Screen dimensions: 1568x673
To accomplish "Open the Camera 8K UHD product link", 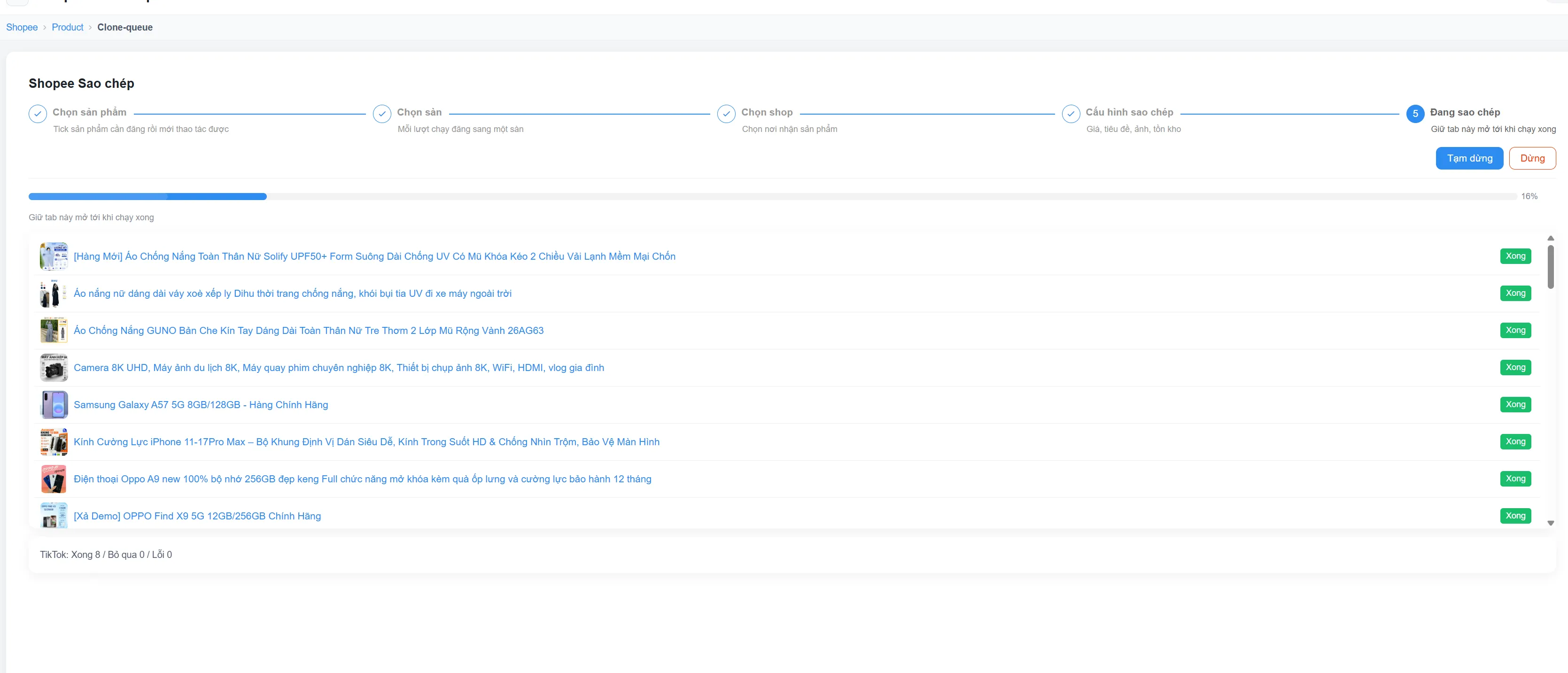I will click(x=339, y=368).
